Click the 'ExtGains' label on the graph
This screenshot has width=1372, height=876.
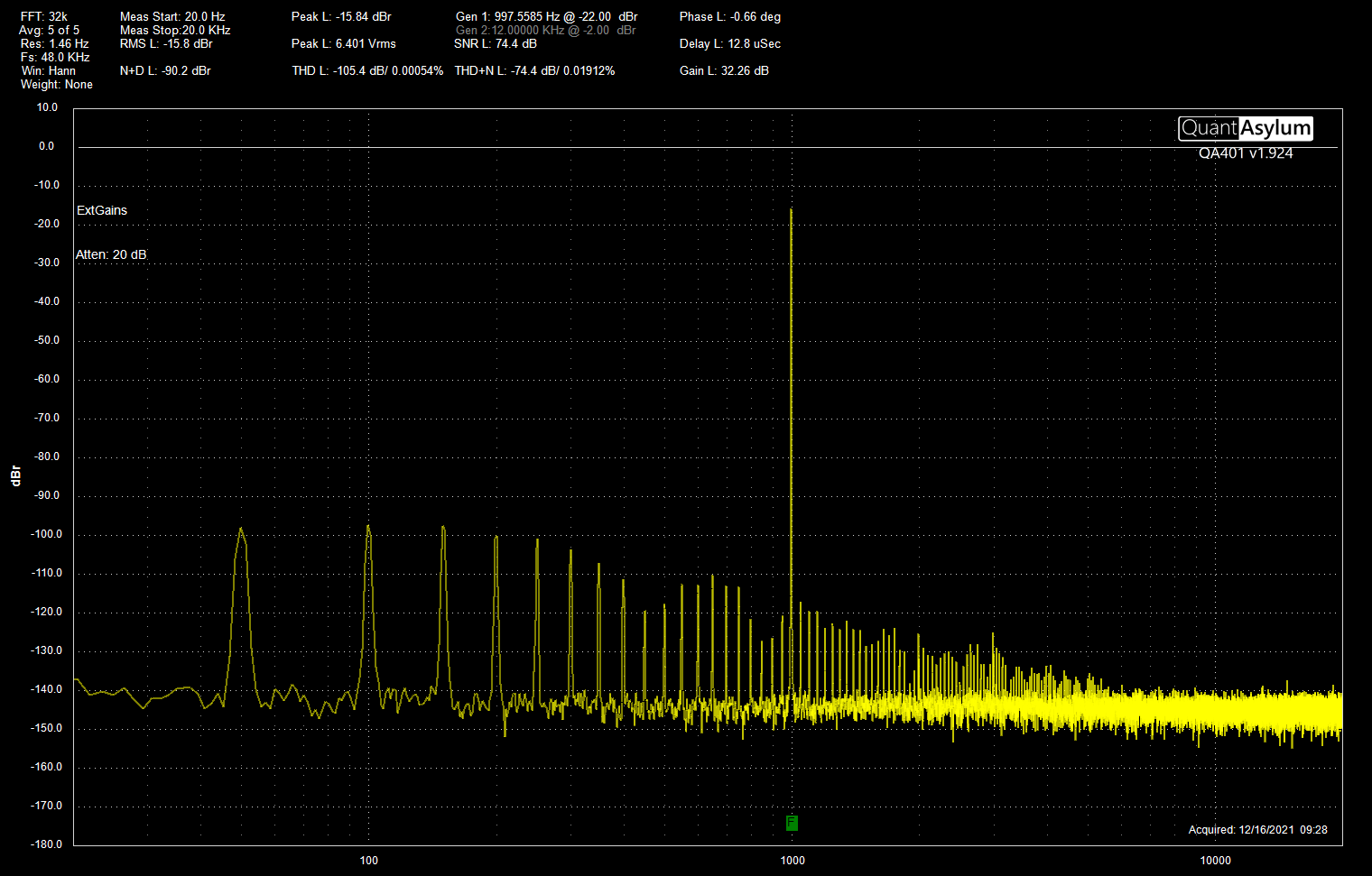point(102,210)
